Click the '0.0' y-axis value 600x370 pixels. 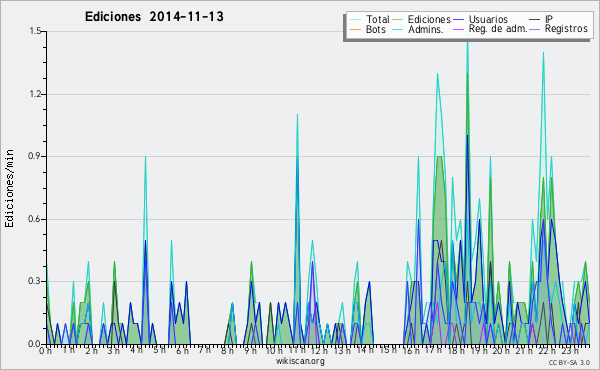pos(35,344)
